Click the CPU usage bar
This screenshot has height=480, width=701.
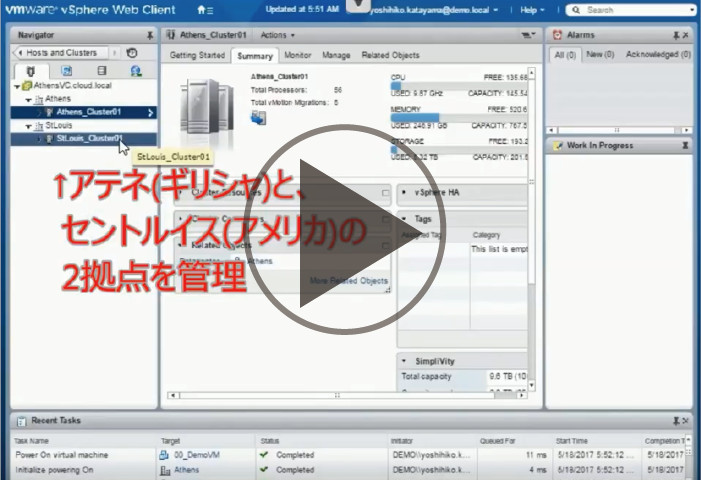click(459, 86)
